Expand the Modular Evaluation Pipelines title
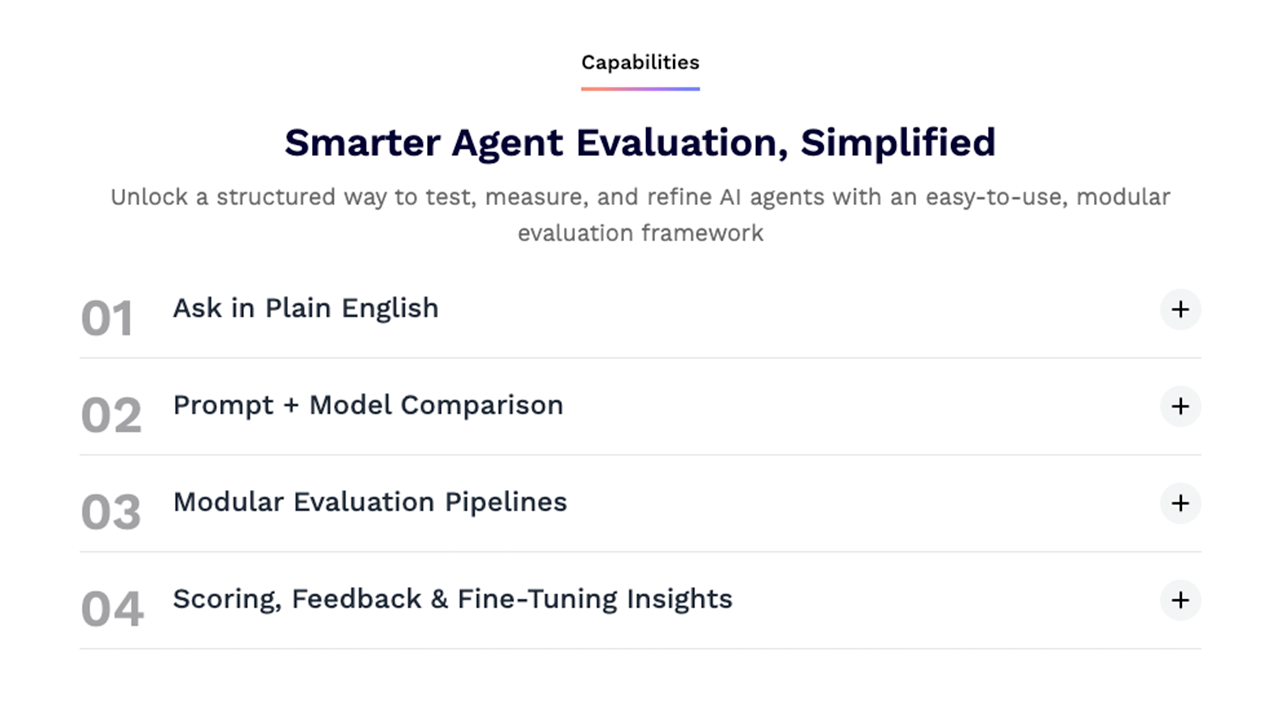1280x720 pixels. (370, 502)
